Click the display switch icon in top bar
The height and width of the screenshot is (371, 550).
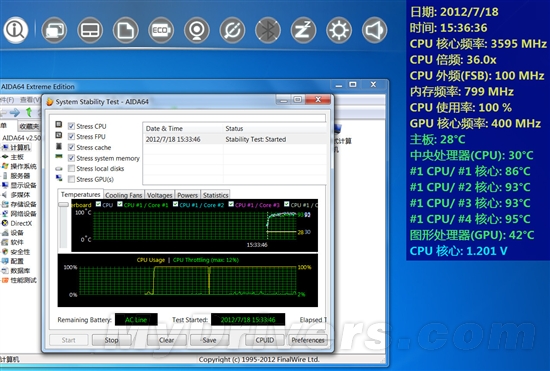pos(54,30)
